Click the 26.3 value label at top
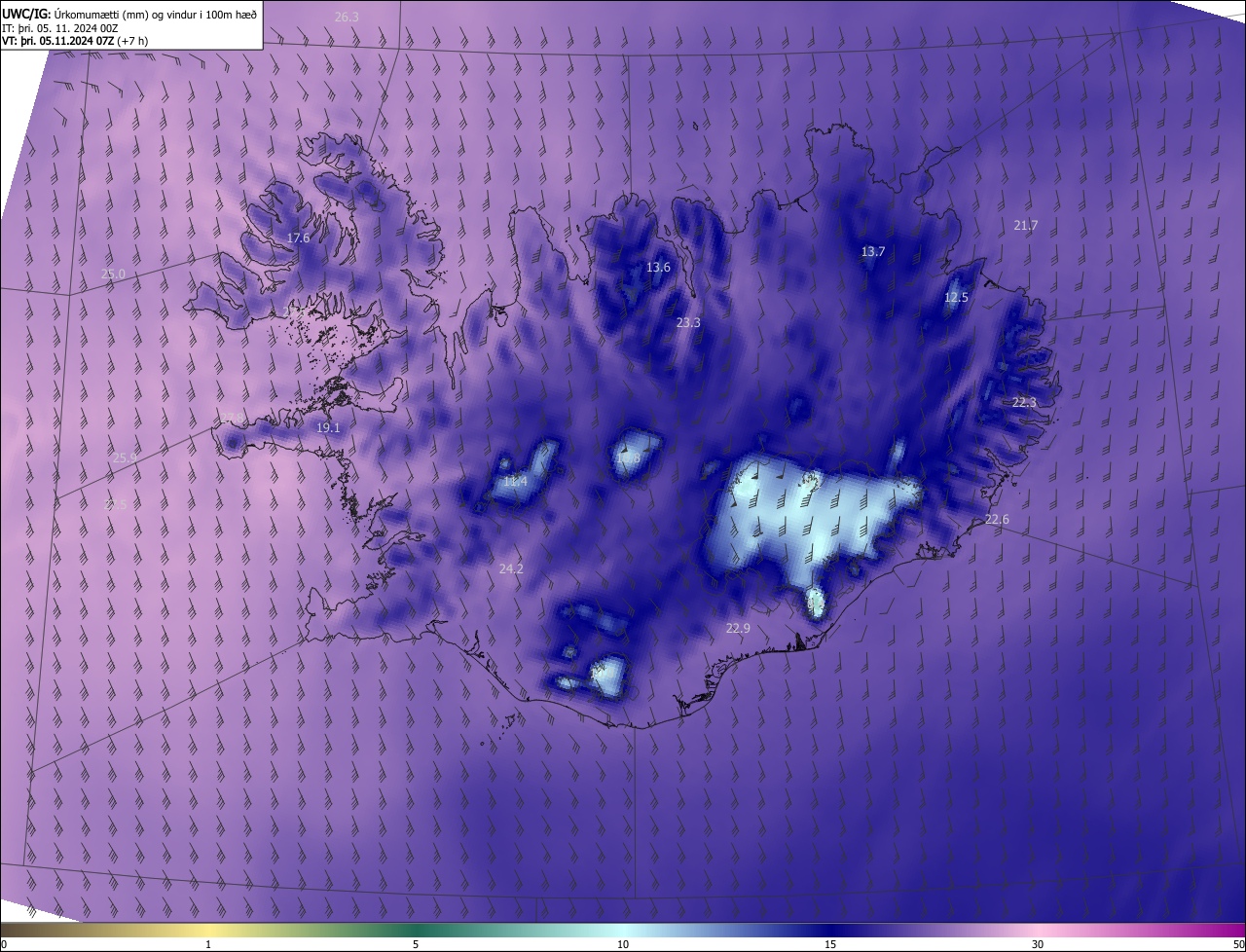The height and width of the screenshot is (952, 1246). pyautogui.click(x=347, y=18)
